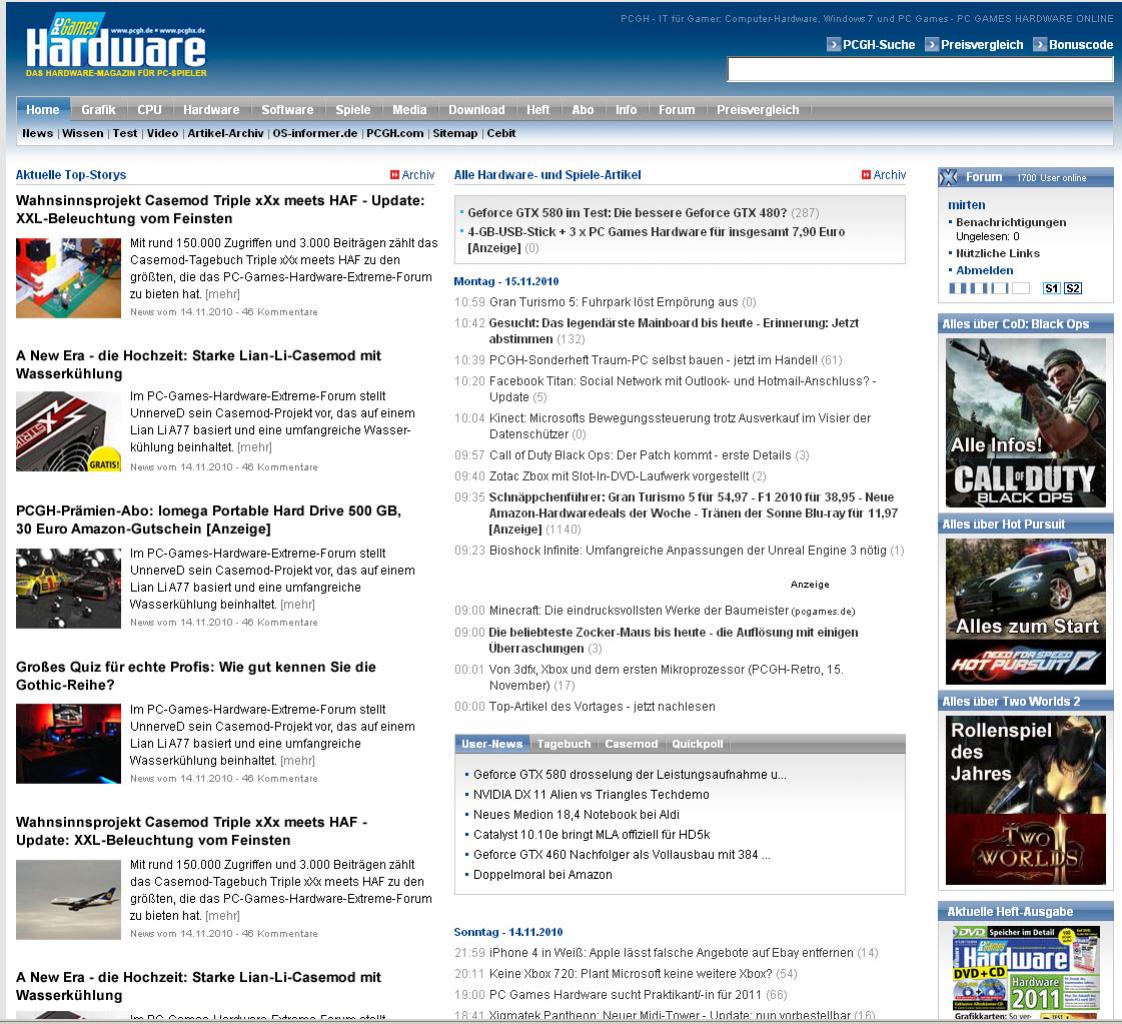Screen dimensions: 1122x1024
Task: Open the OS-informer.de link
Action: pos(315,133)
